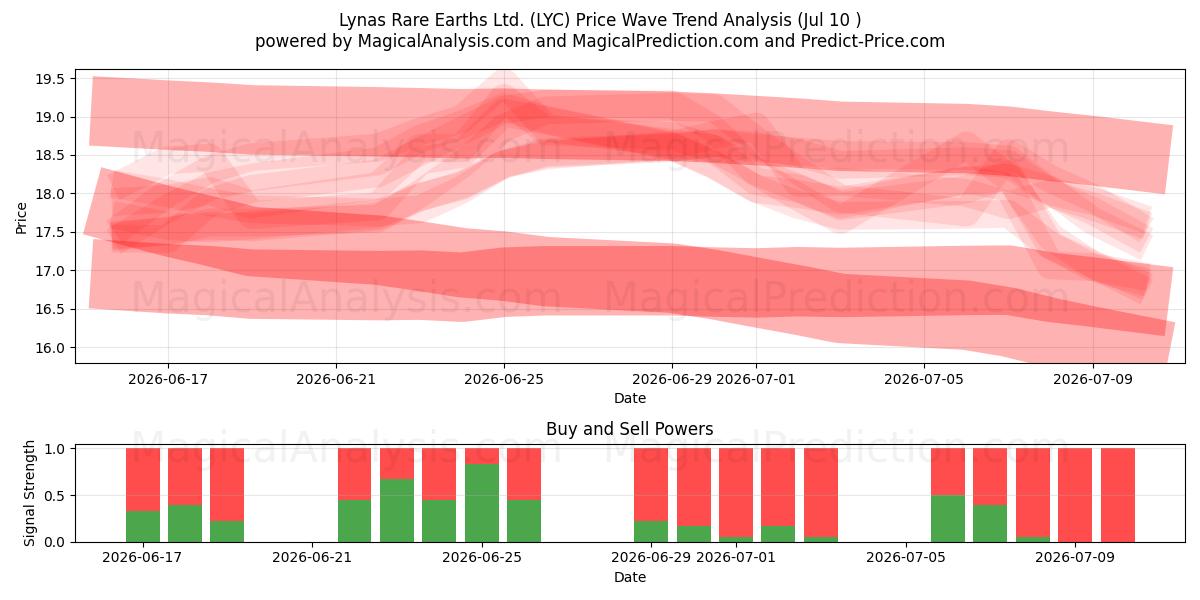Click the 'Buy and Sell Powers' chart title
This screenshot has height=600, width=1200.
click(x=630, y=429)
